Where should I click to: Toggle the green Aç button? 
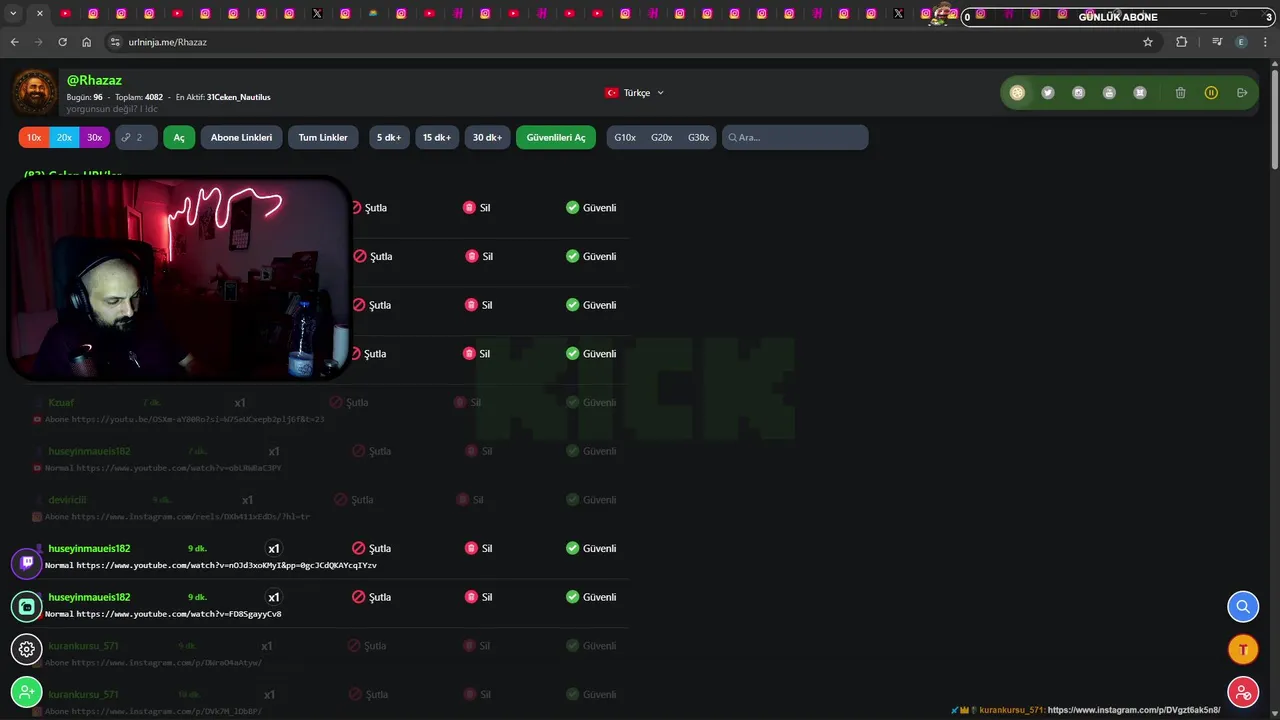[x=179, y=137]
